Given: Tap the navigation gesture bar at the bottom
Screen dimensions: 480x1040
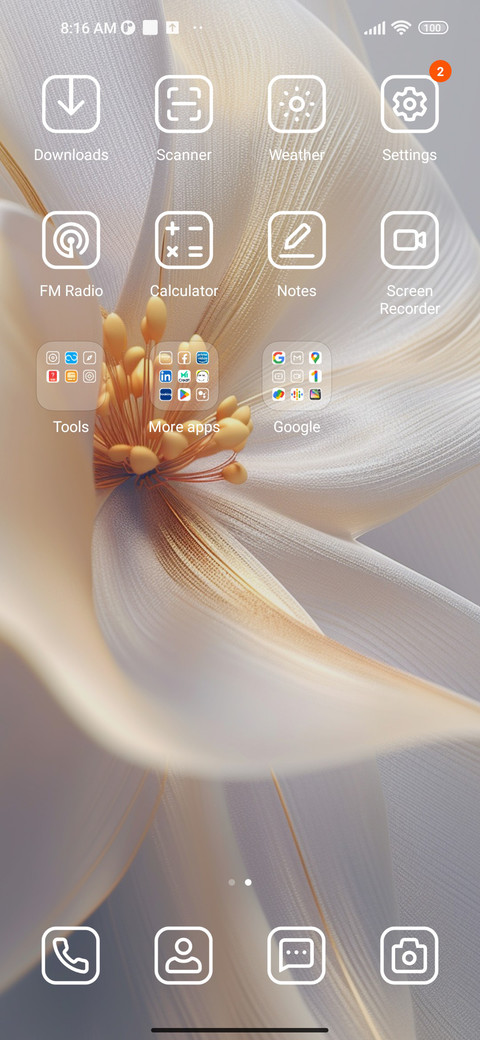Looking at the screenshot, I should click(240, 1030).
